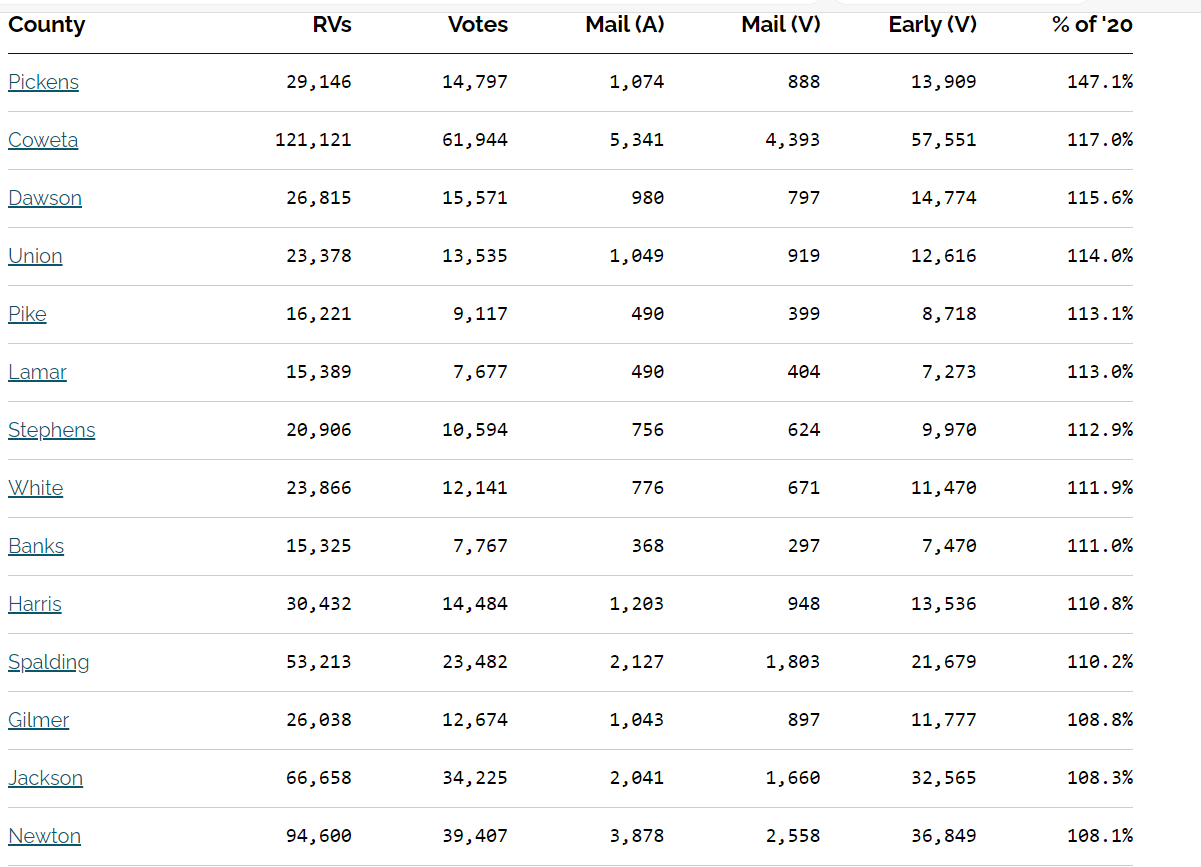The height and width of the screenshot is (867, 1201).
Task: Visit the Jackson county link
Action: click(45, 778)
